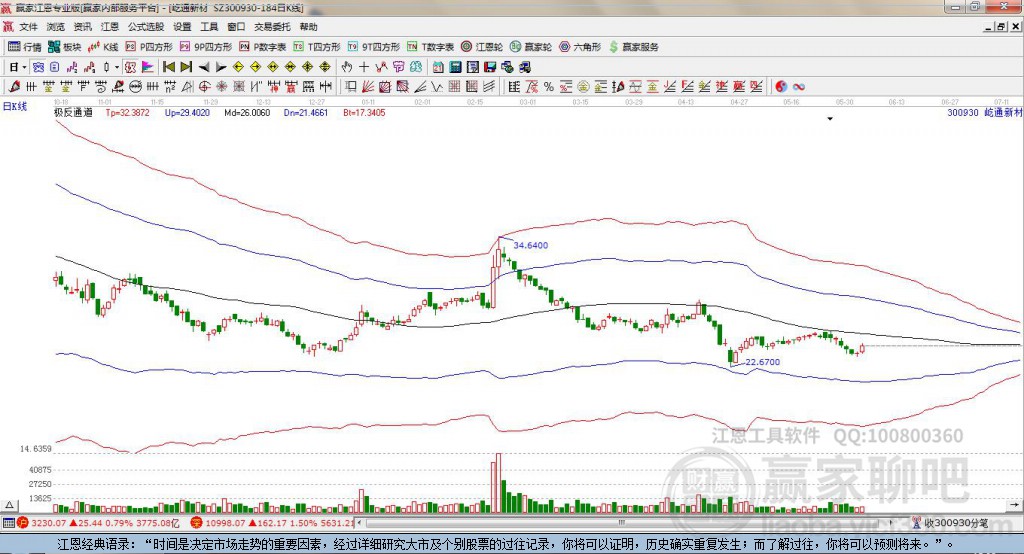Open the T数字表 tool

(430, 47)
